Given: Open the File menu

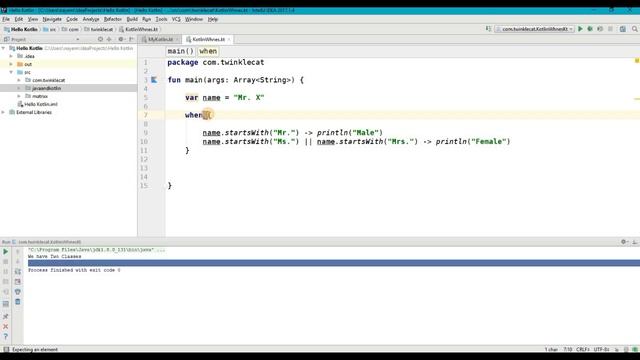Looking at the screenshot, I should (x=6, y=19).
